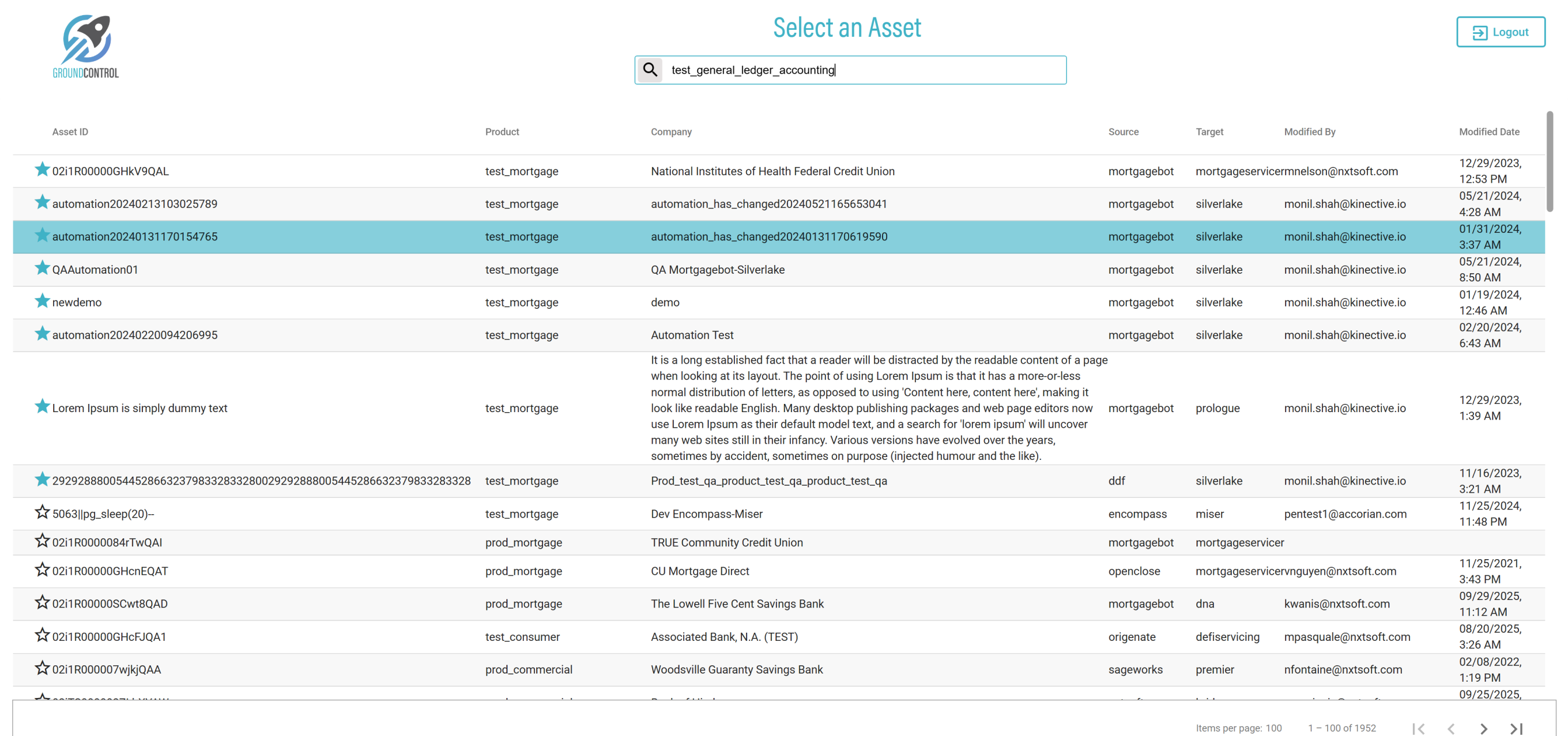Click the GroundControl rocket logo
The image size is (1568, 736).
click(86, 46)
